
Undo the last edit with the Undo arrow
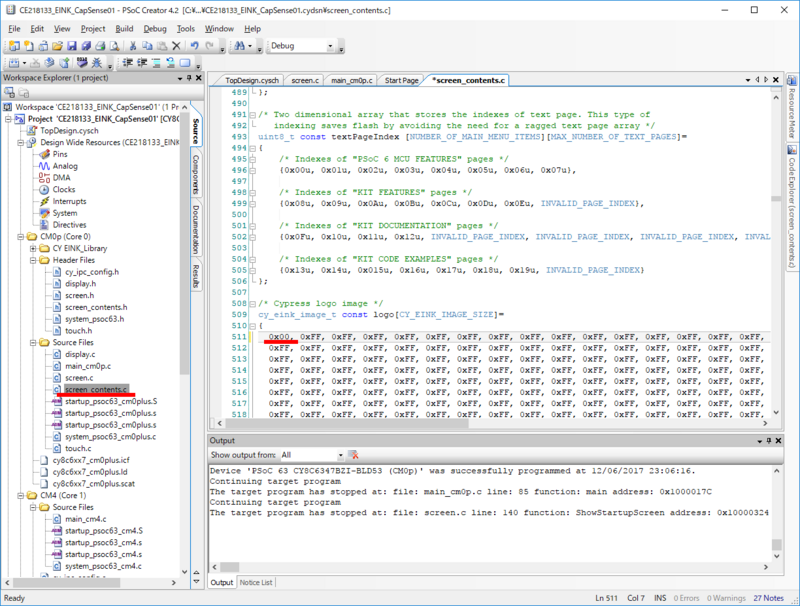coord(194,46)
